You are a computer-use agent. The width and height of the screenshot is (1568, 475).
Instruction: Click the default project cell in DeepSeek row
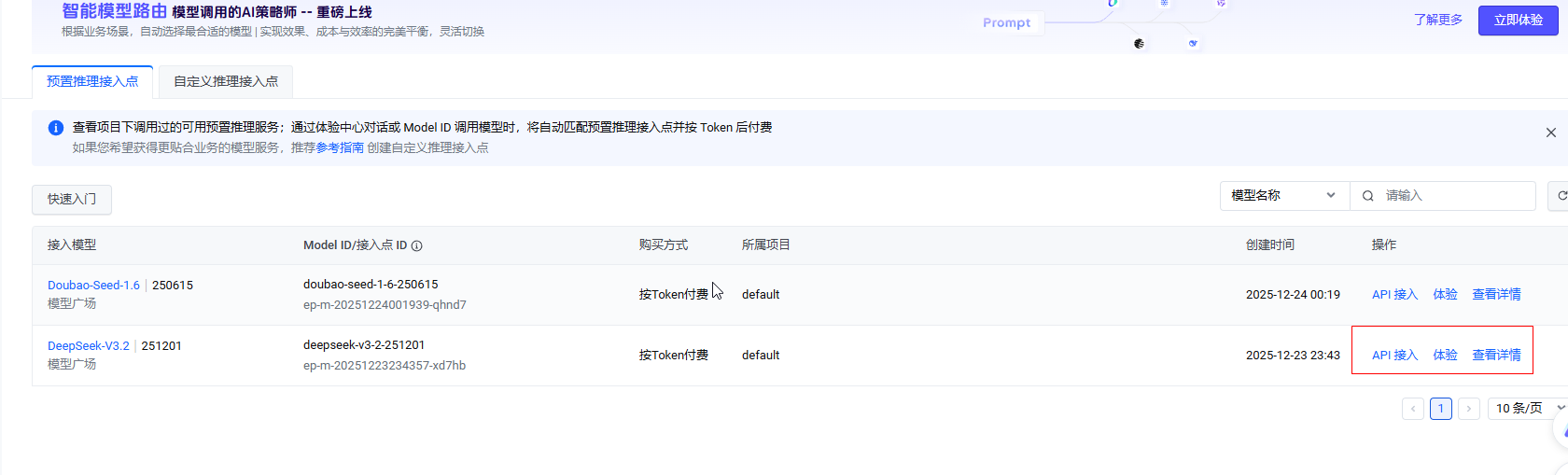point(761,356)
